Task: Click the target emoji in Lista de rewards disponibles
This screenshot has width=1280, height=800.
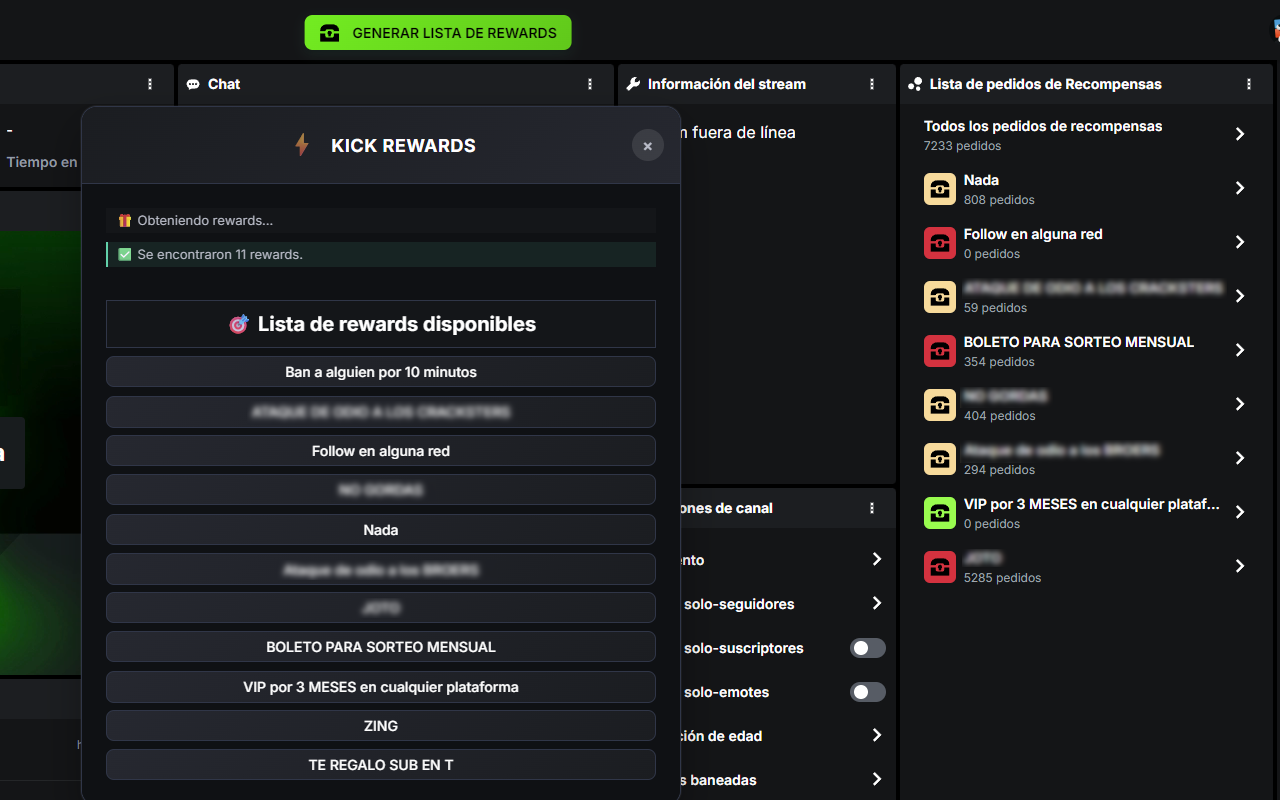Action: 238,324
